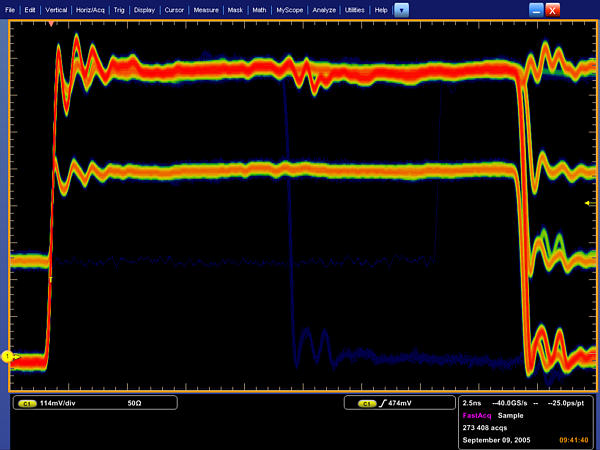The width and height of the screenshot is (600, 450).
Task: Click the trigger level arrow on right edge
Action: point(588,203)
